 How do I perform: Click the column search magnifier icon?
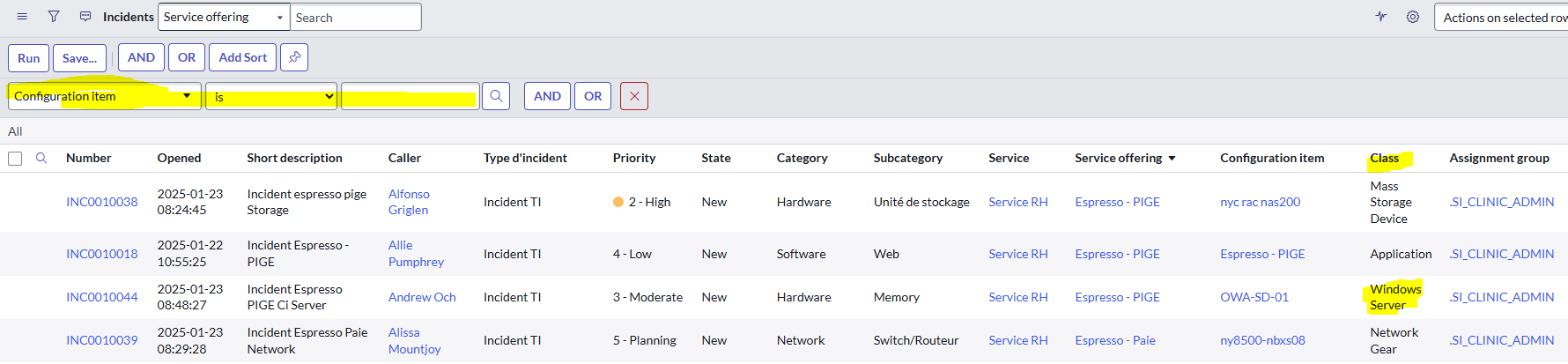(41, 158)
